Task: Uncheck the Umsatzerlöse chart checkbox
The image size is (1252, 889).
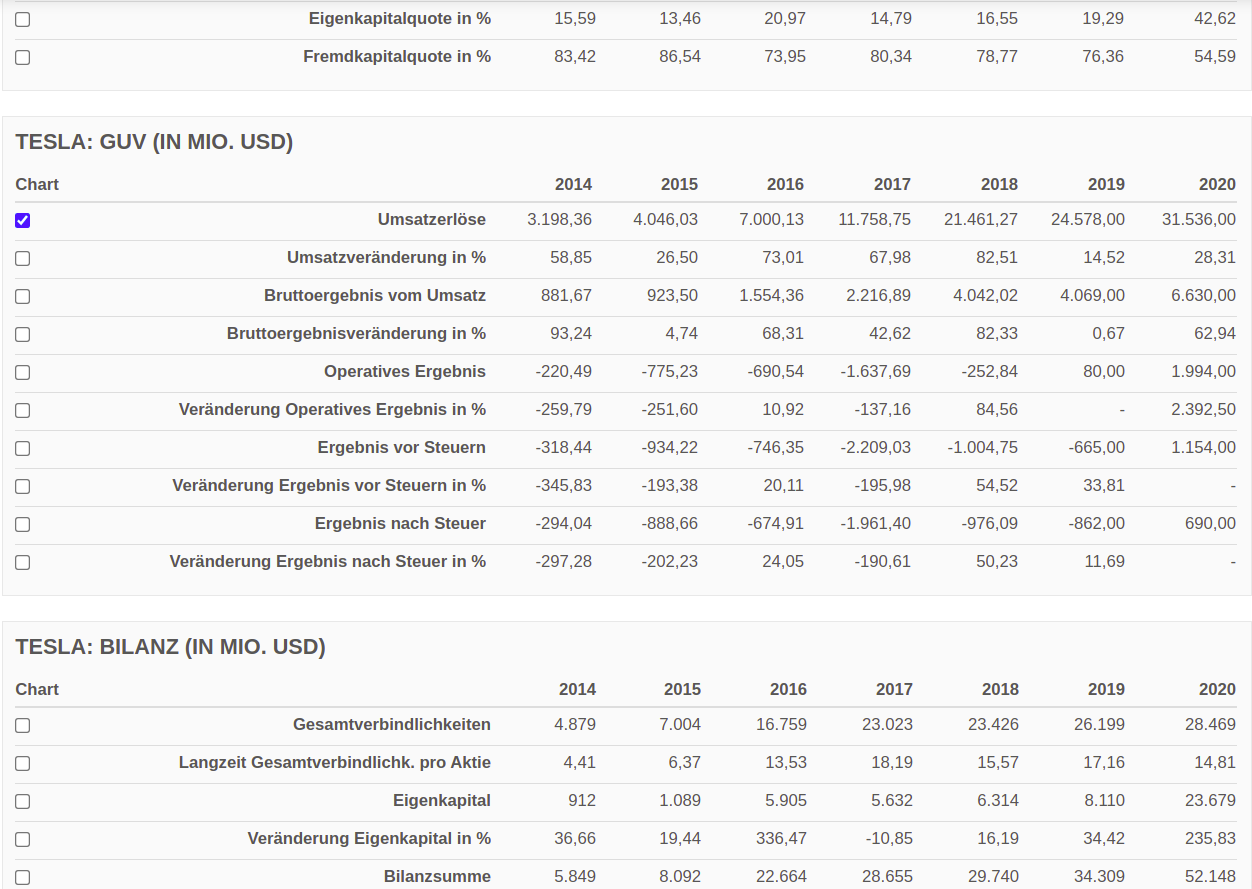Action: point(23,221)
